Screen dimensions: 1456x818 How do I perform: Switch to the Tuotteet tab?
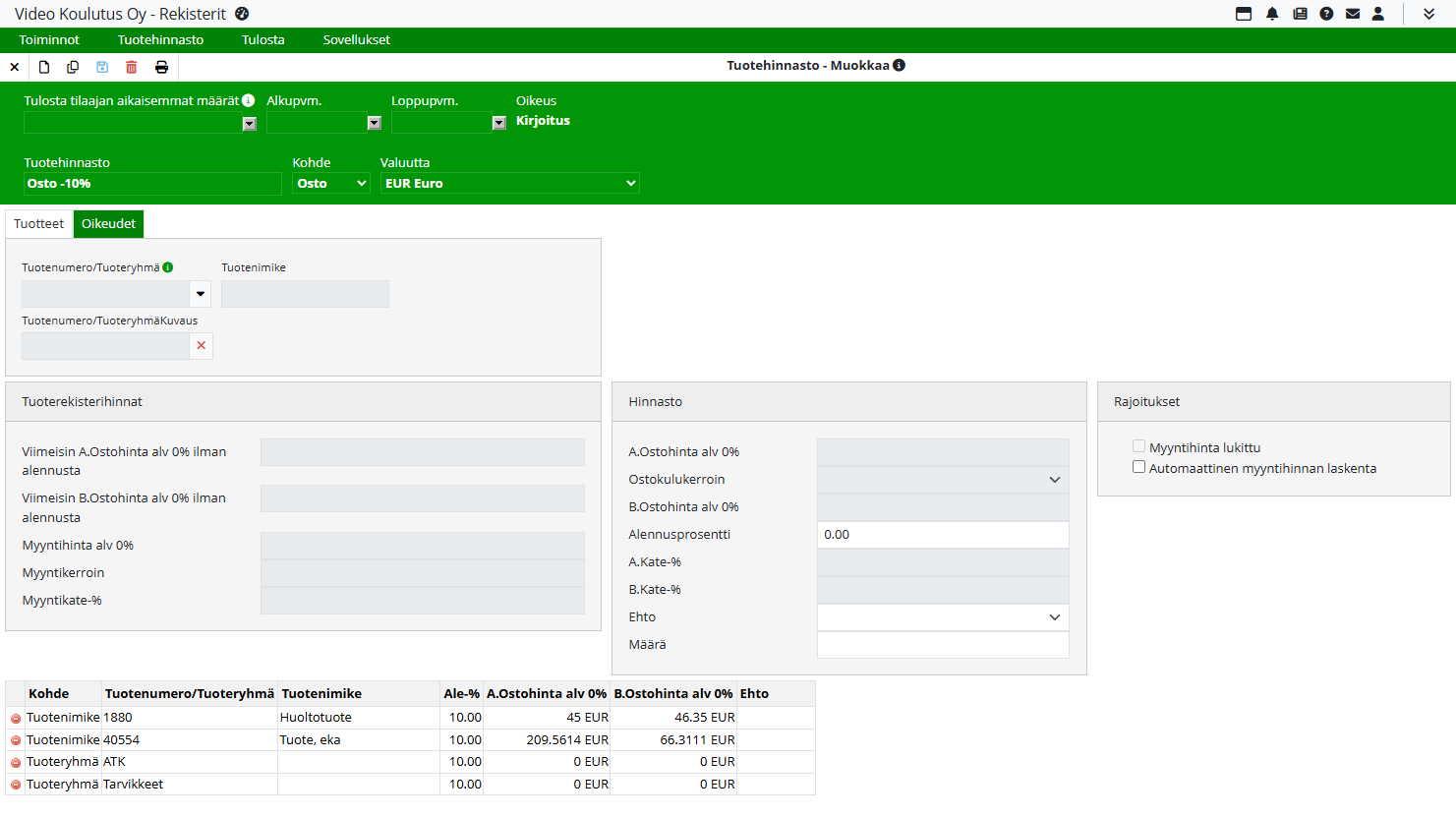pyautogui.click(x=39, y=224)
